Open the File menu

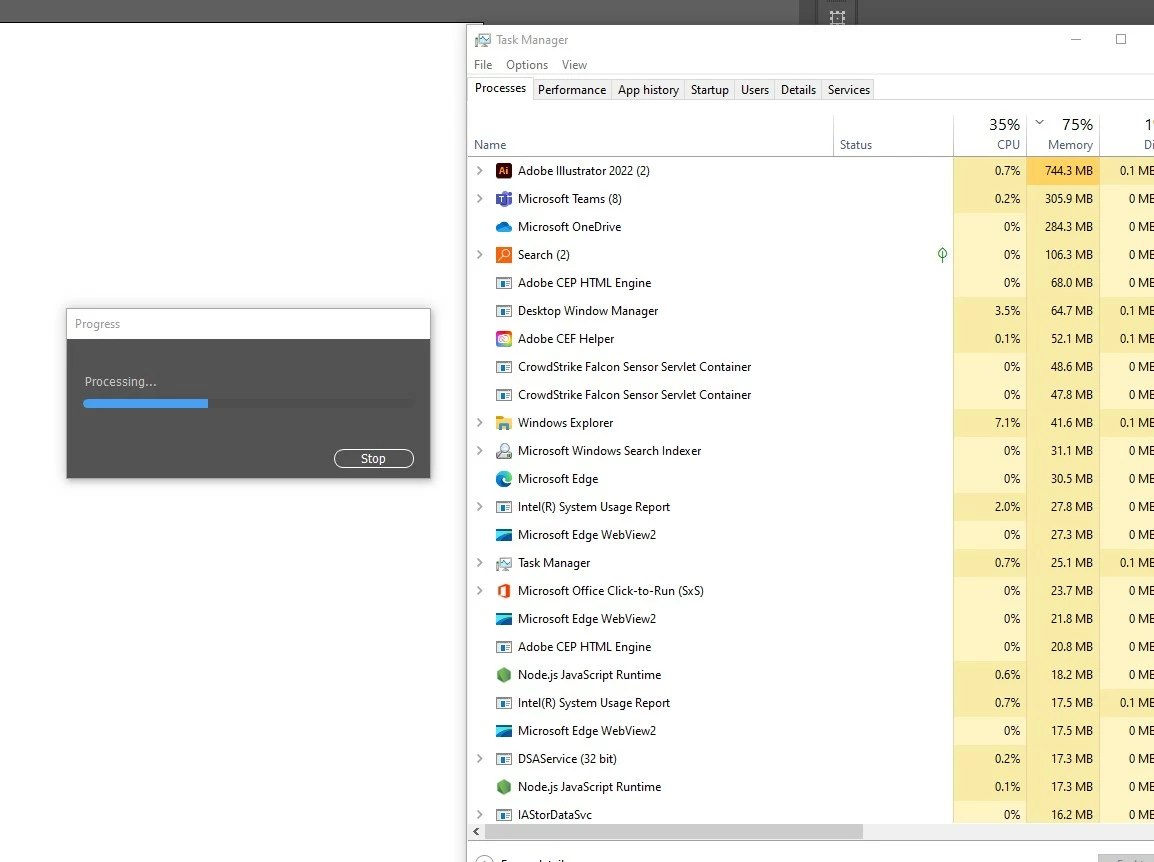pos(483,65)
